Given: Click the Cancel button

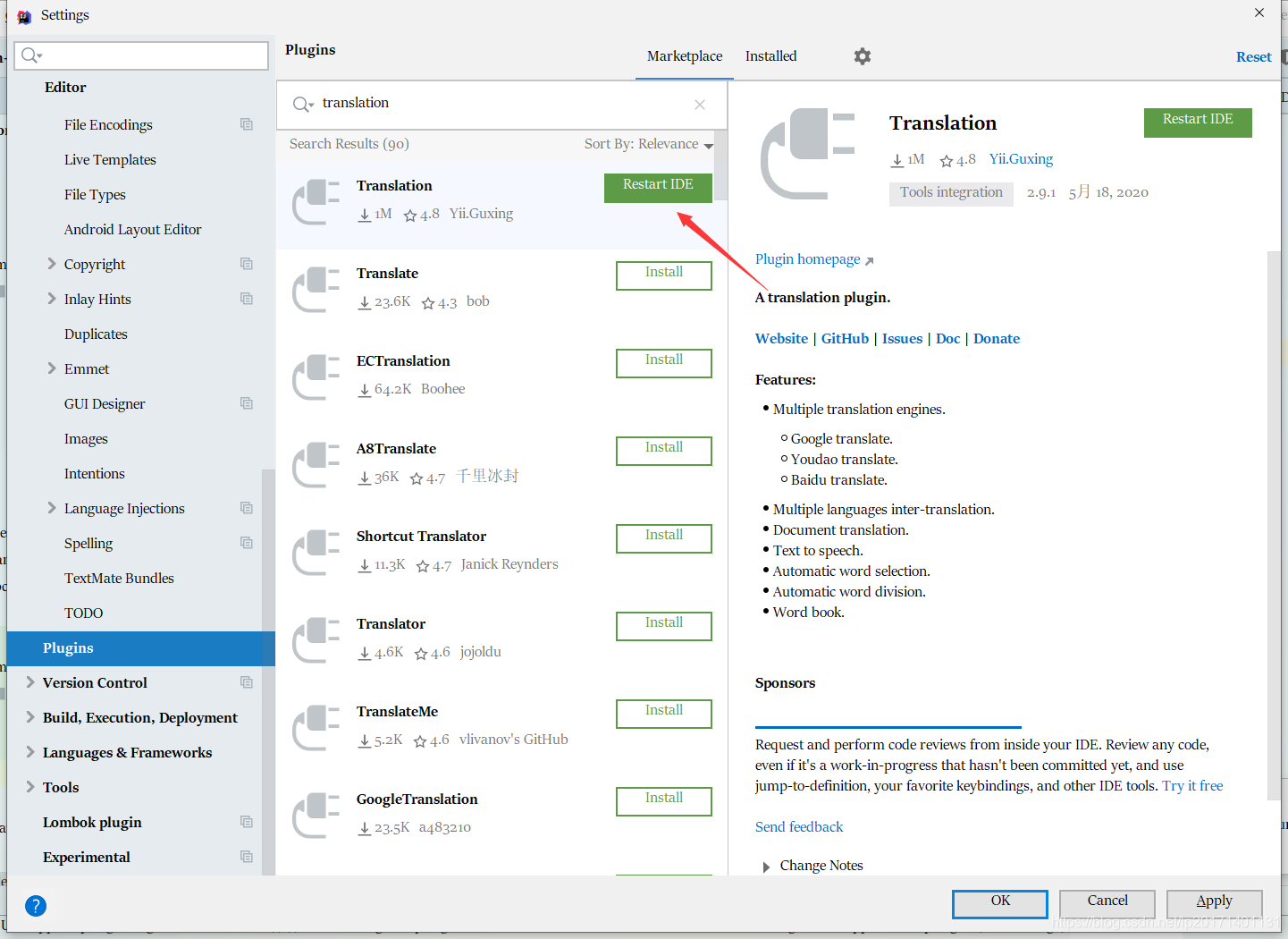Looking at the screenshot, I should pyautogui.click(x=1107, y=904).
